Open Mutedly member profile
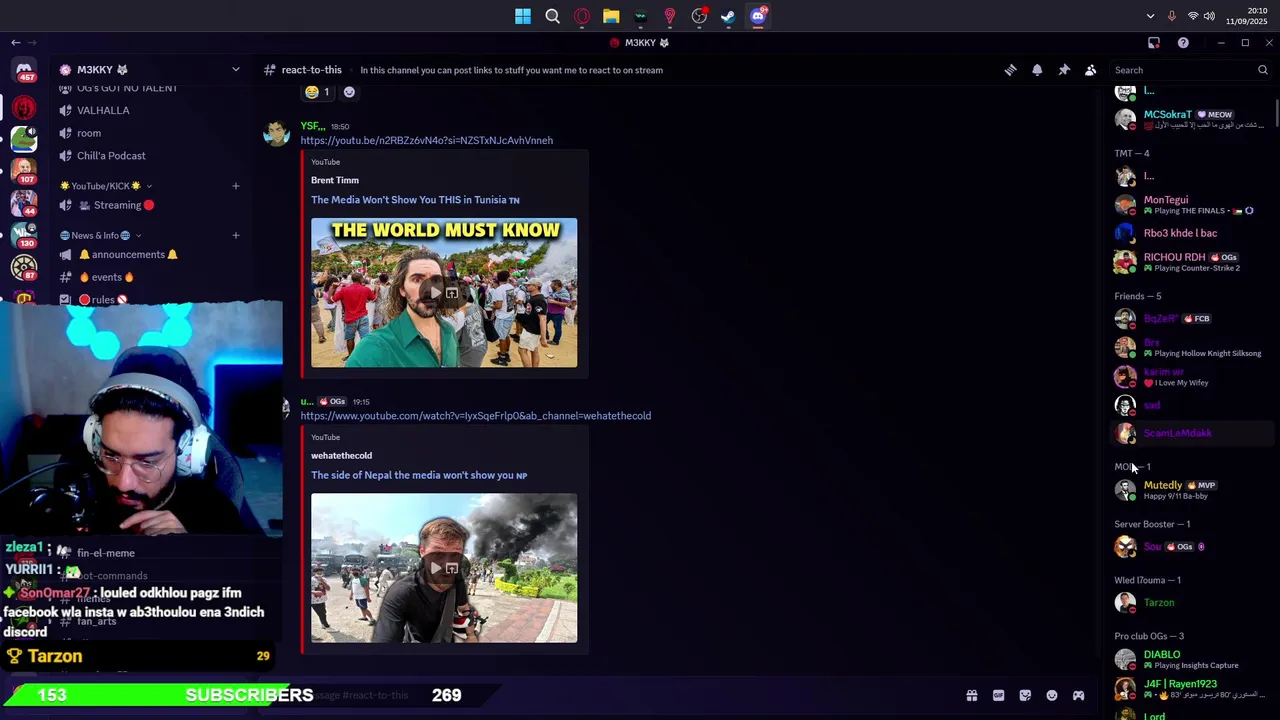Screen dimensions: 1280x720 1192,490
